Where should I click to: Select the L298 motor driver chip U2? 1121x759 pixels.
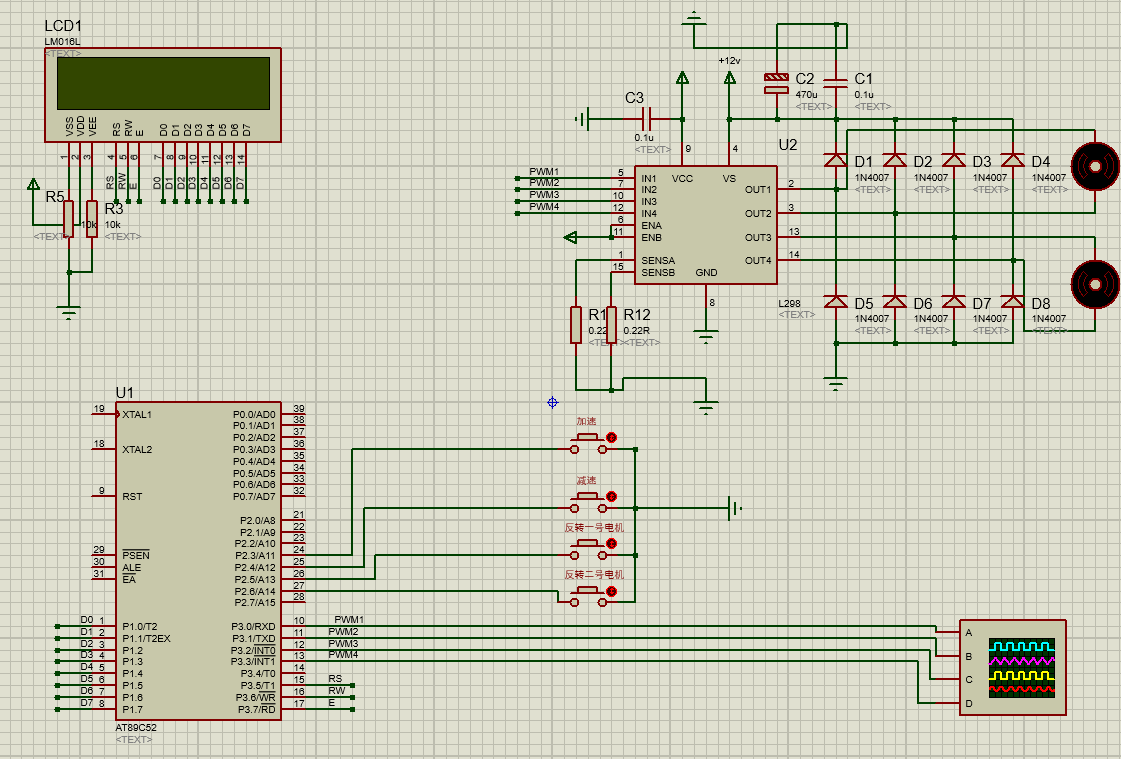point(706,225)
